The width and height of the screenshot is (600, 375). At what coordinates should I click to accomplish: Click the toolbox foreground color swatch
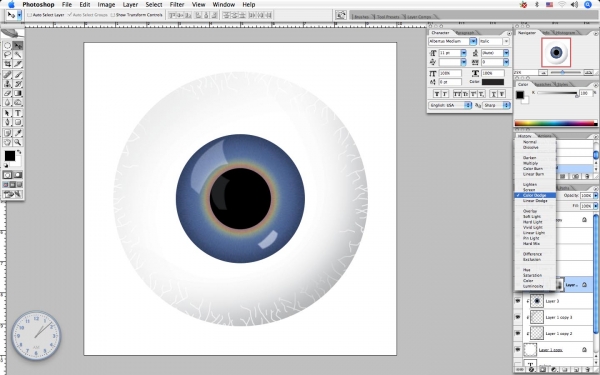(x=10, y=156)
